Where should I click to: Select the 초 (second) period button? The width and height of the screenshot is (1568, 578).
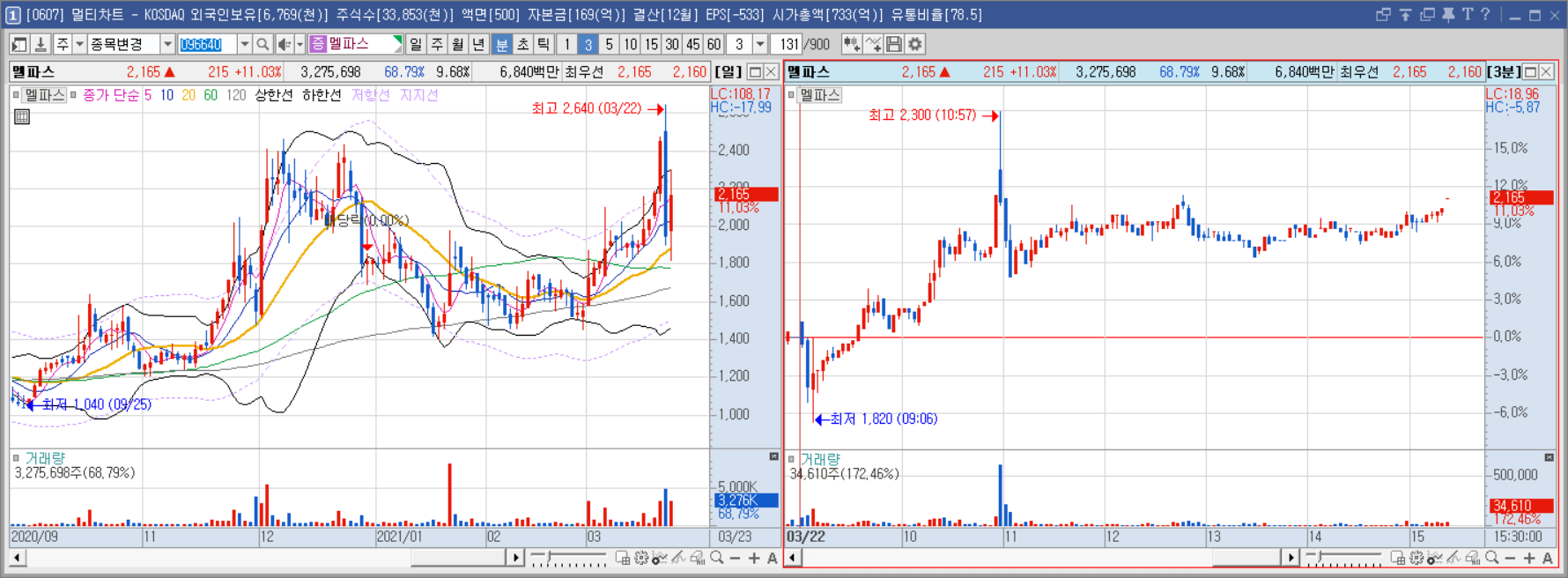522,44
